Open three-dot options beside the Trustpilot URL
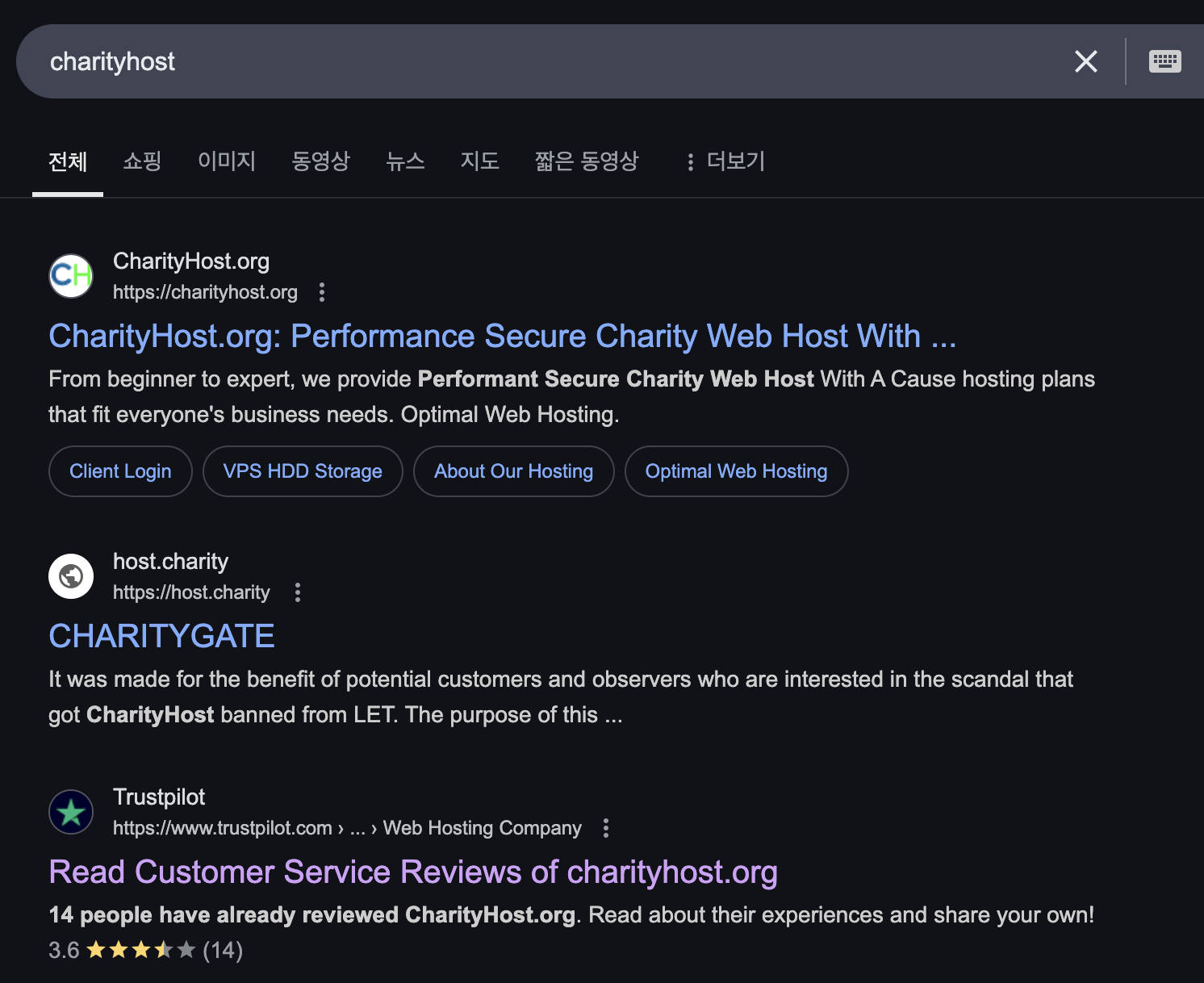The width and height of the screenshot is (1204, 983). [606, 828]
